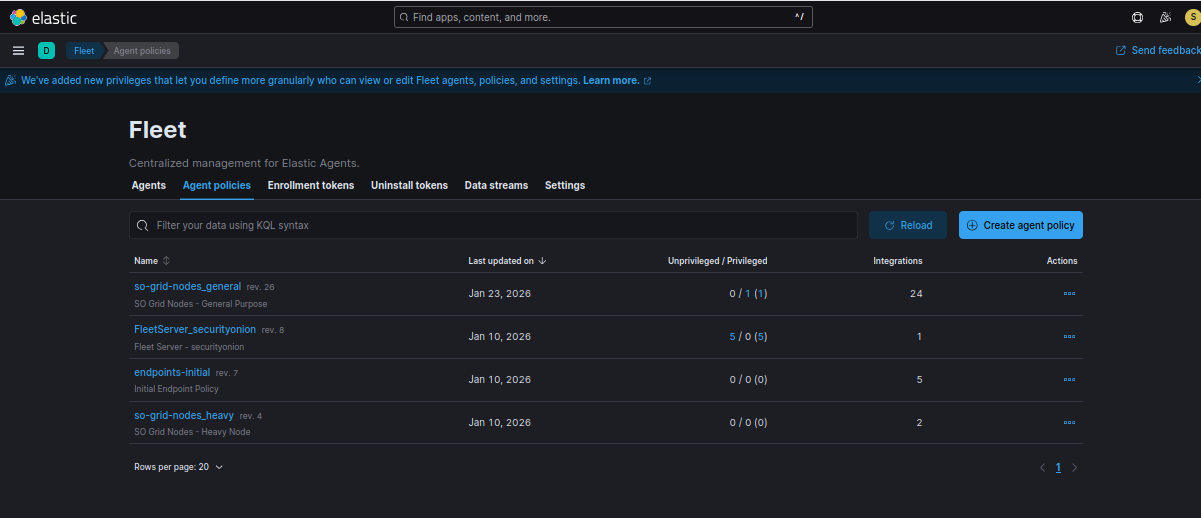Expand the Rows per page dropdown
The height and width of the screenshot is (518, 1201).
click(x=178, y=467)
